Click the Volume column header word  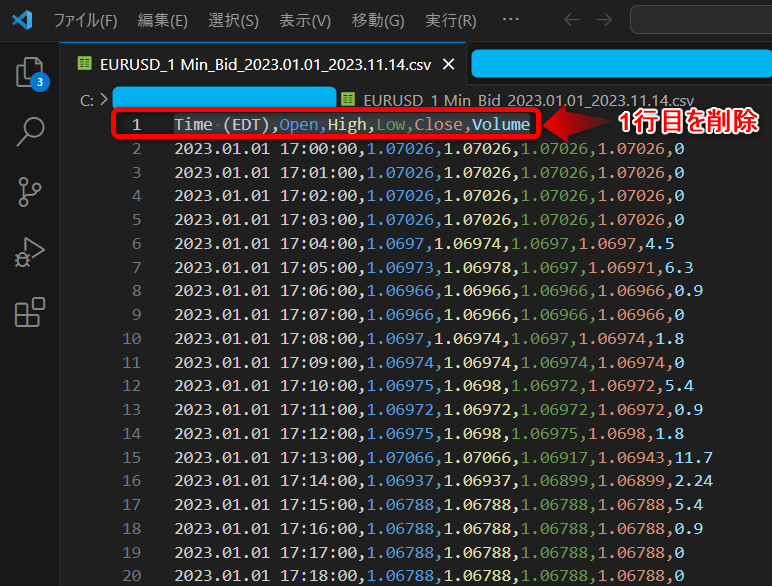[501, 125]
